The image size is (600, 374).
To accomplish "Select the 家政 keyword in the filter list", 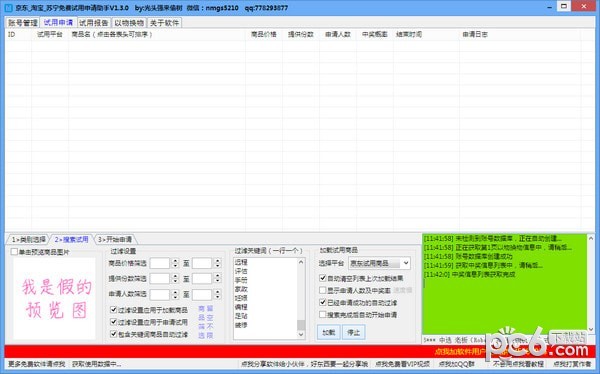I will pyautogui.click(x=241, y=289).
